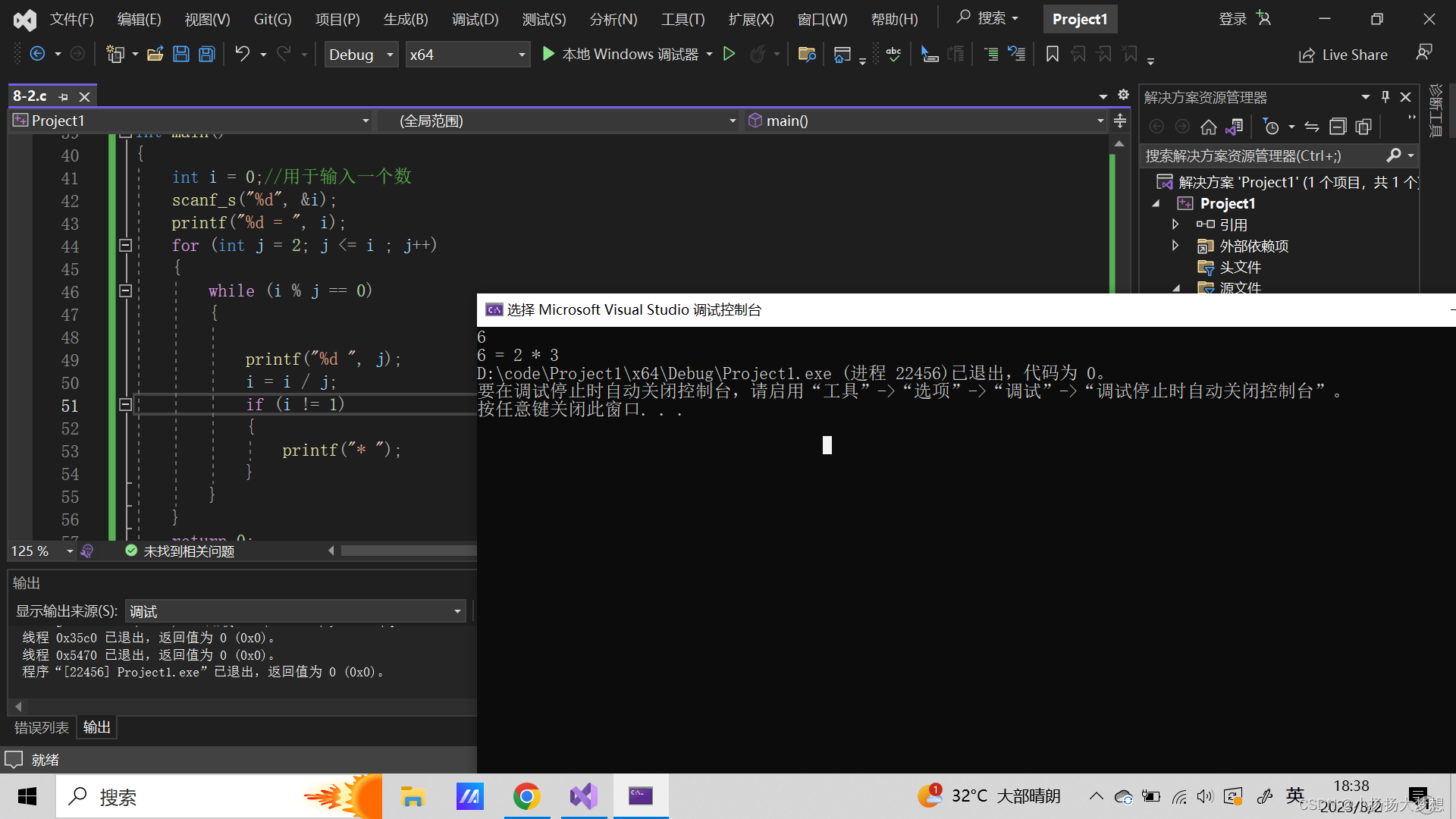Image resolution: width=1456 pixels, height=819 pixels.
Task: Expand the 引用 node in Solution Explorer
Action: (x=1175, y=224)
